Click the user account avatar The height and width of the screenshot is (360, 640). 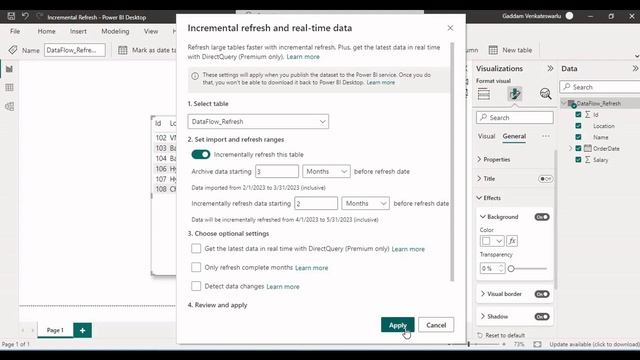(569, 16)
